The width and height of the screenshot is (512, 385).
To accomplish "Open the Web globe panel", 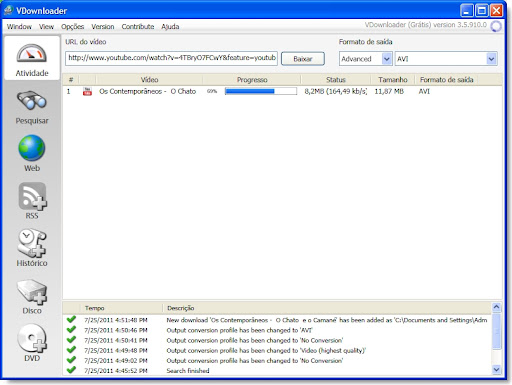I will [32, 153].
